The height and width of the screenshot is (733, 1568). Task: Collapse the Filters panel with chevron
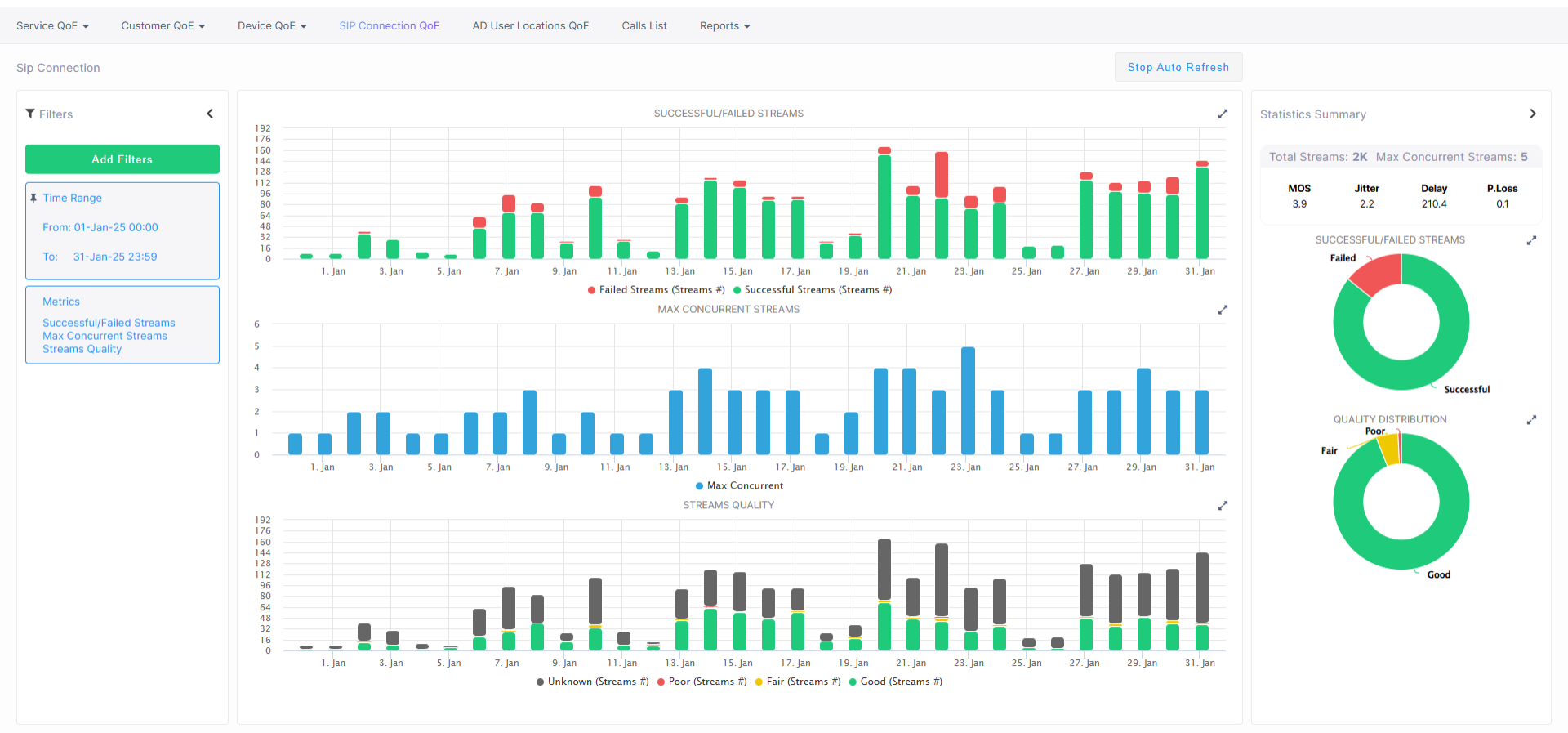coord(210,114)
